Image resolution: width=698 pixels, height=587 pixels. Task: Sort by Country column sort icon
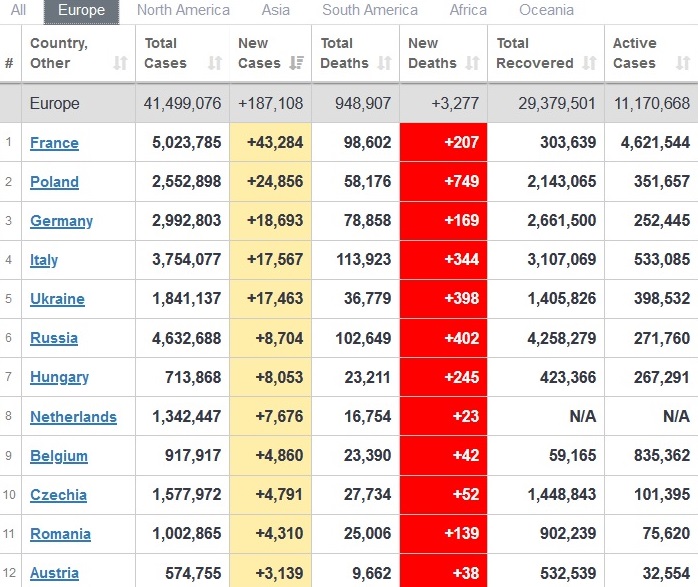point(121,63)
